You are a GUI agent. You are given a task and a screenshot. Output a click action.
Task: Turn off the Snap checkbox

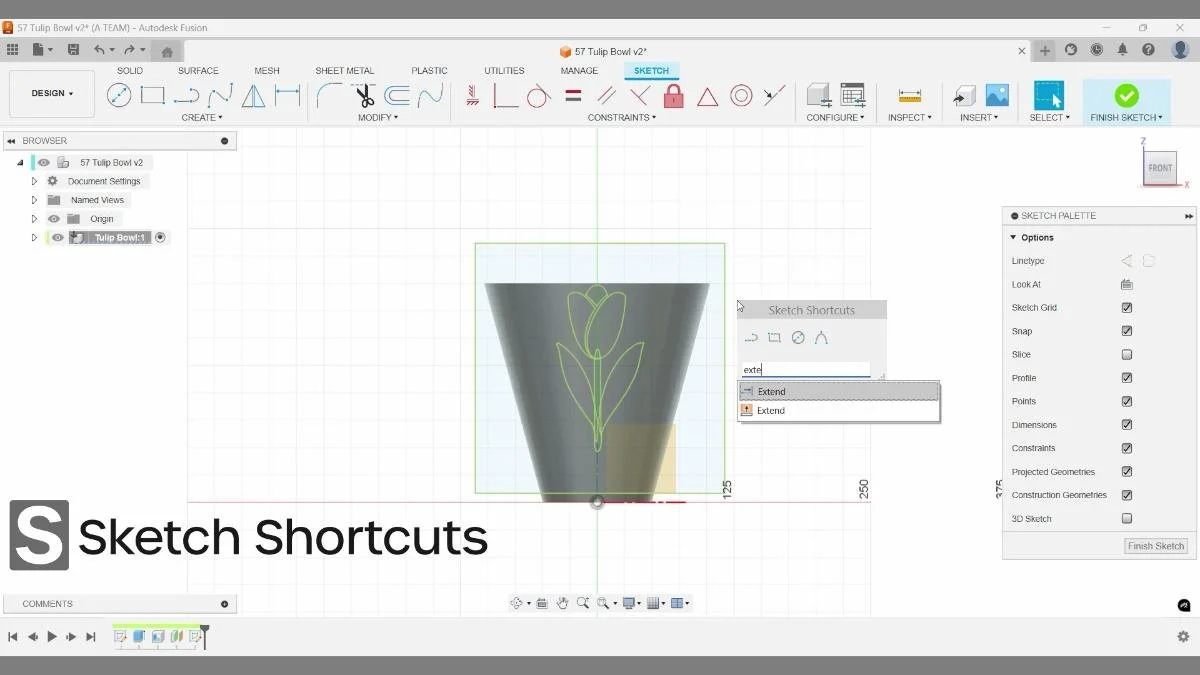[1127, 331]
